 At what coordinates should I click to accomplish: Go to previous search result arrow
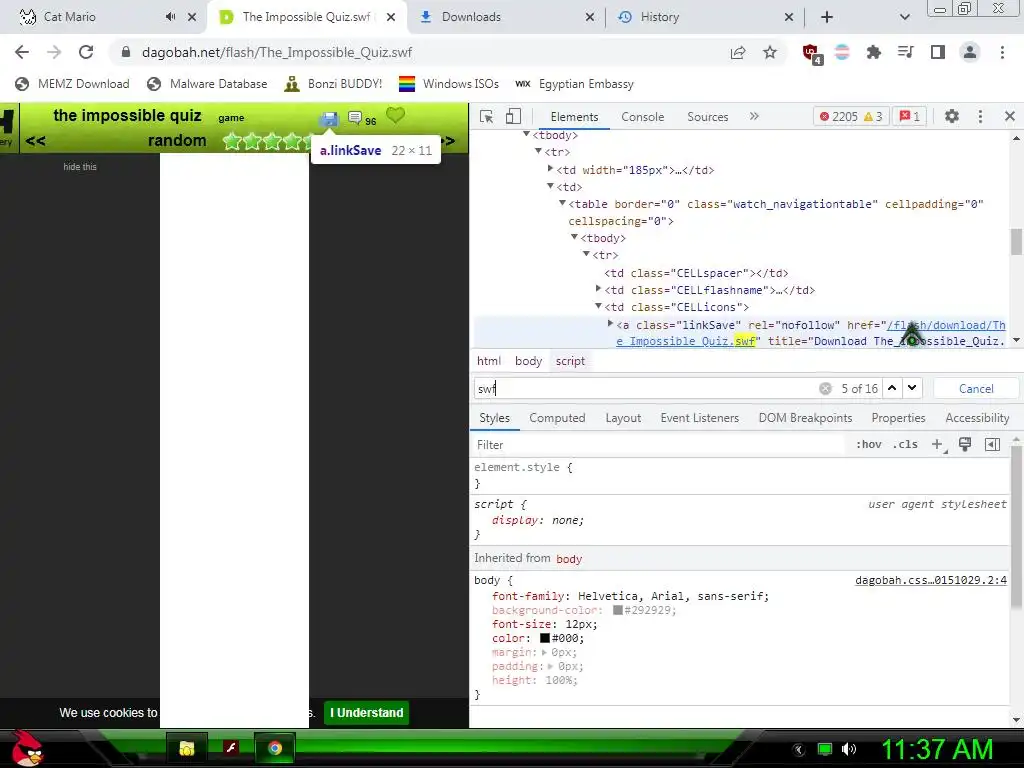(x=892, y=388)
